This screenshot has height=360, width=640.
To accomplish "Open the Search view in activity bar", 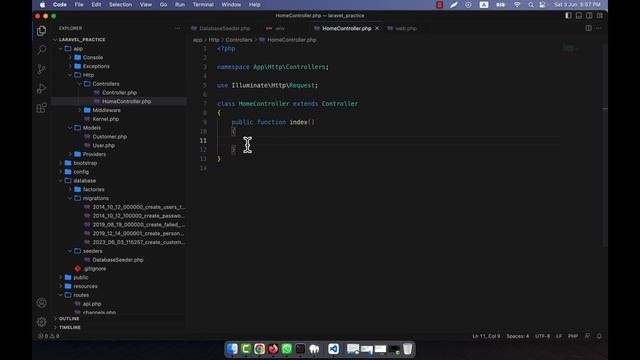I will pos(41,50).
